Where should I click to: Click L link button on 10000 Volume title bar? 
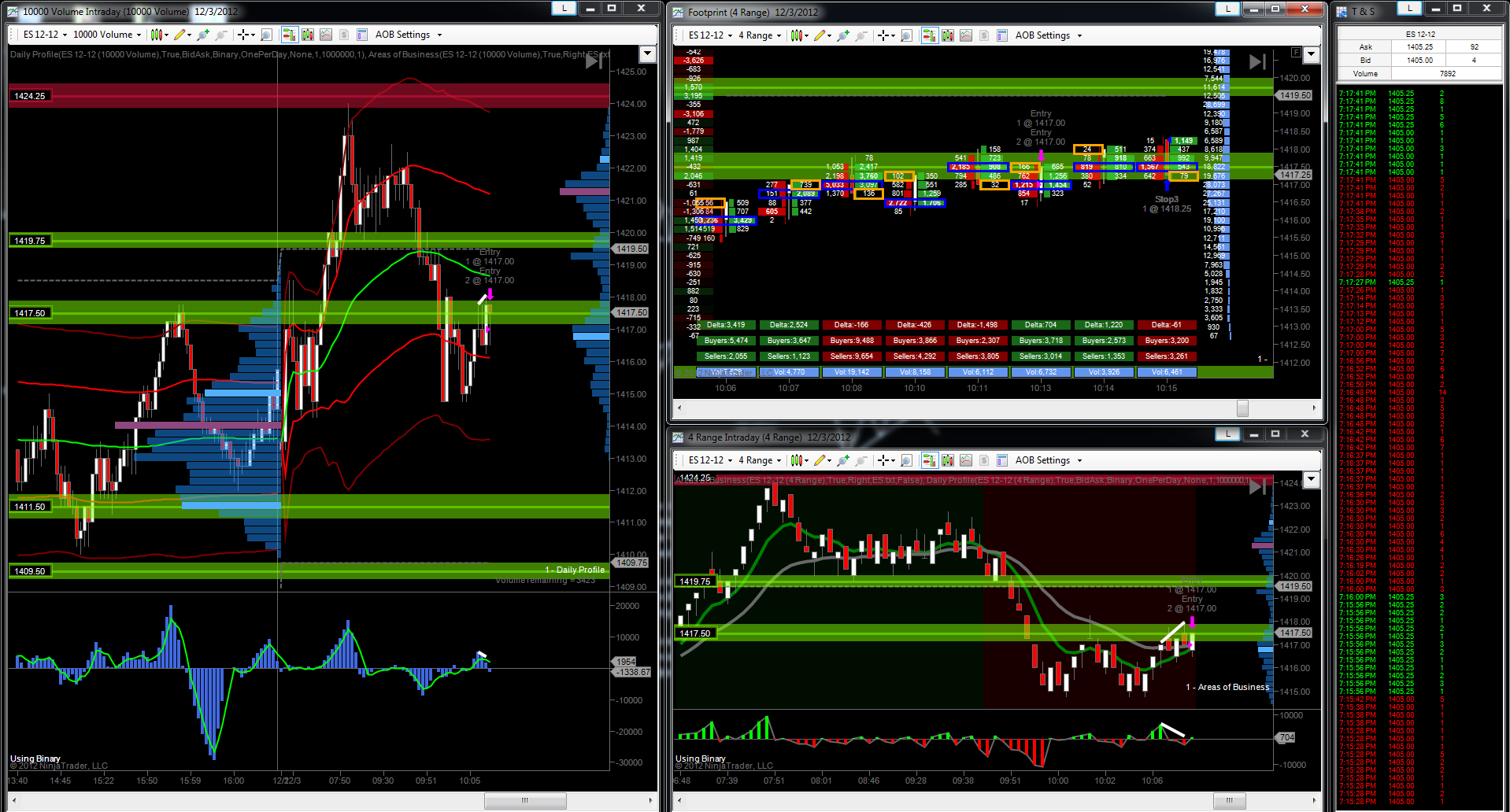(x=564, y=8)
